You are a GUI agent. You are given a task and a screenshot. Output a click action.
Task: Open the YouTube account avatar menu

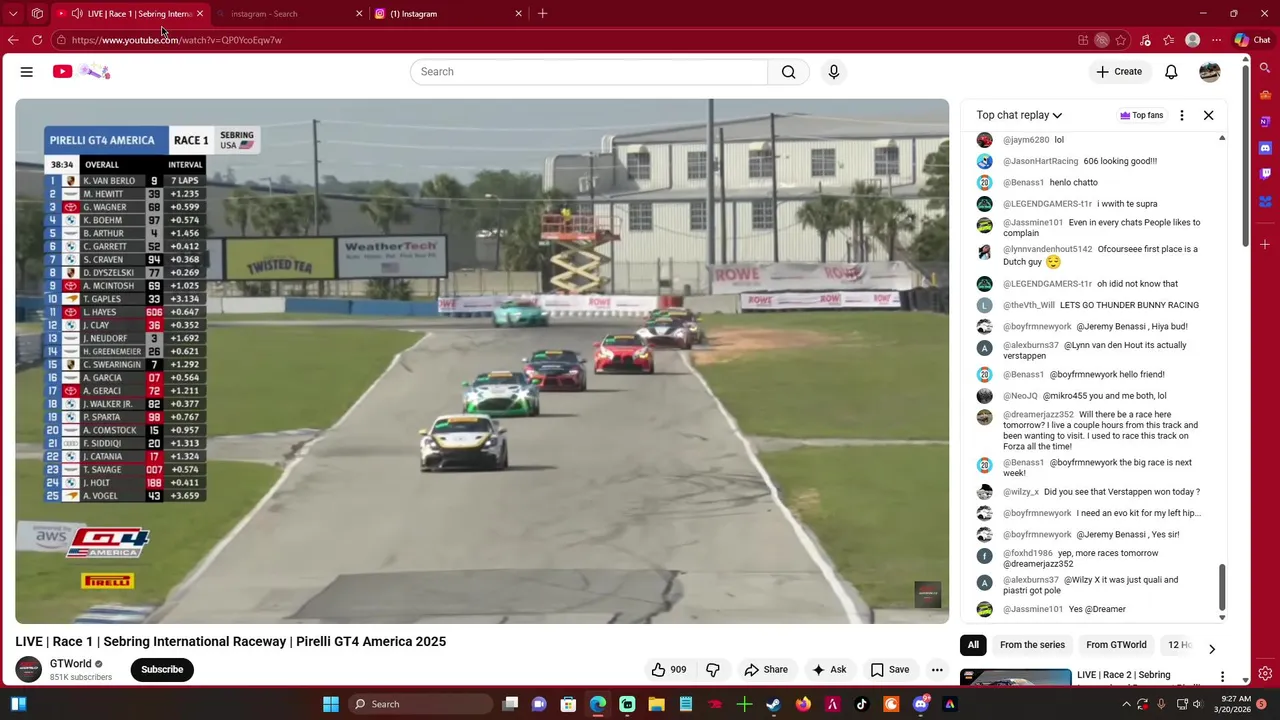pos(1210,72)
